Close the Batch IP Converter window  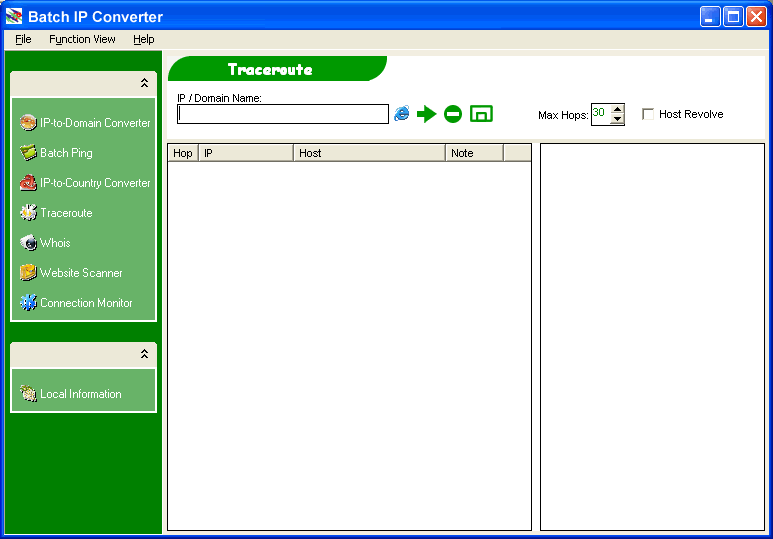(x=756, y=17)
